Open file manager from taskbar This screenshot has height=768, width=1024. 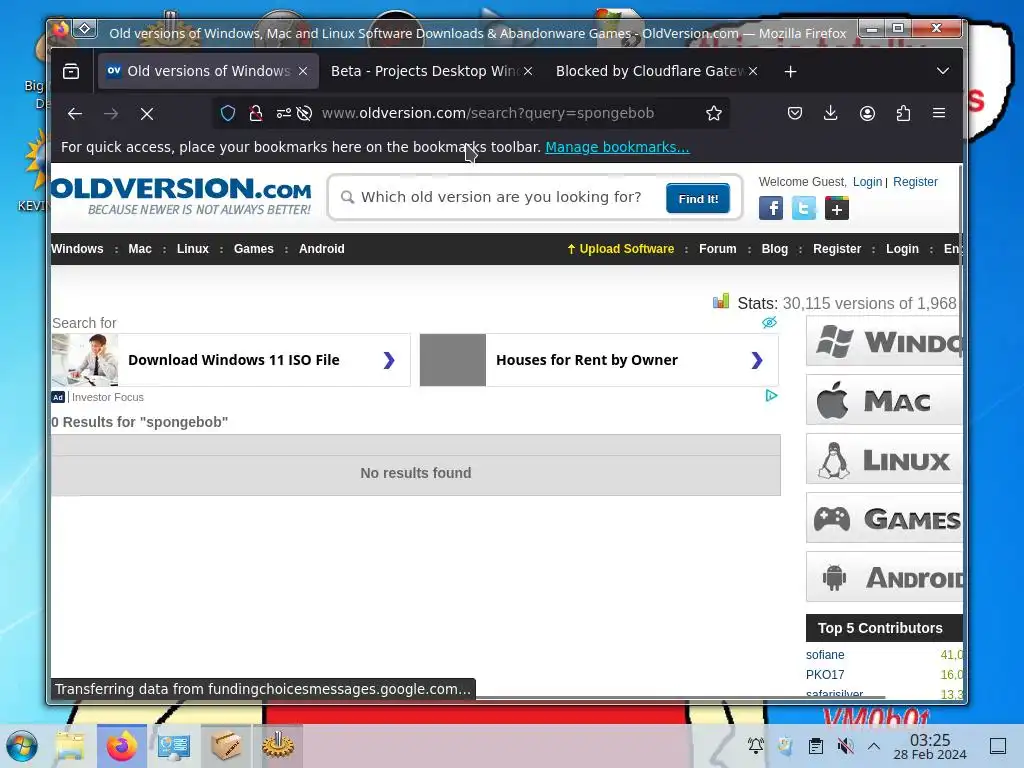pyautogui.click(x=70, y=746)
